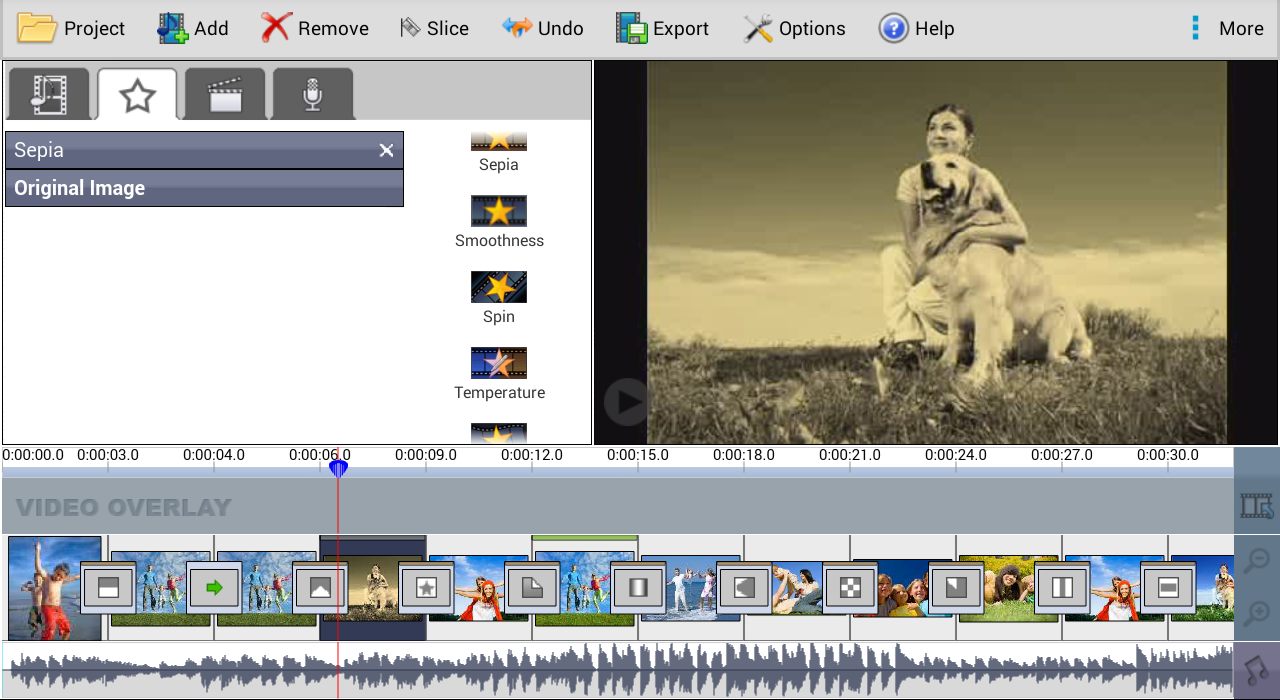Viewport: 1280px width, 700px height.
Task: Export the current project
Action: (662, 28)
